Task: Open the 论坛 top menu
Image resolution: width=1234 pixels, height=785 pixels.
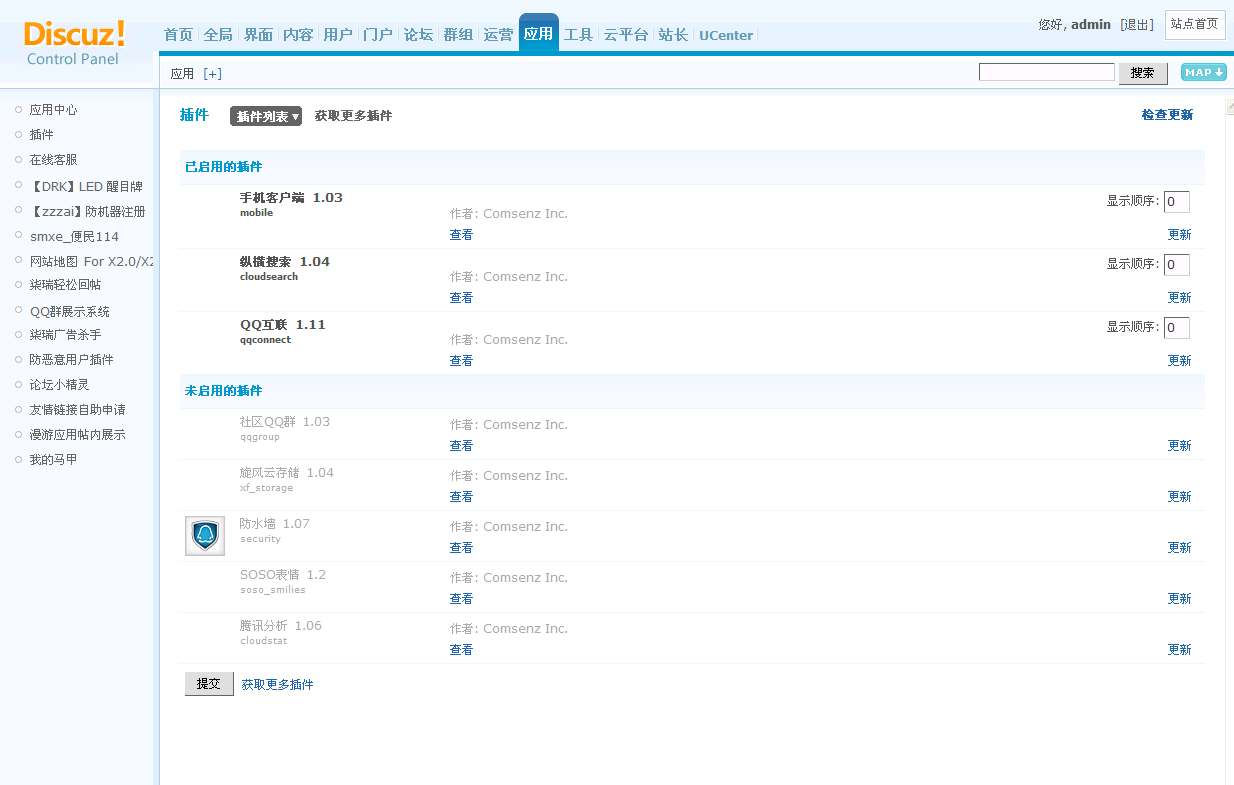Action: click(x=418, y=35)
